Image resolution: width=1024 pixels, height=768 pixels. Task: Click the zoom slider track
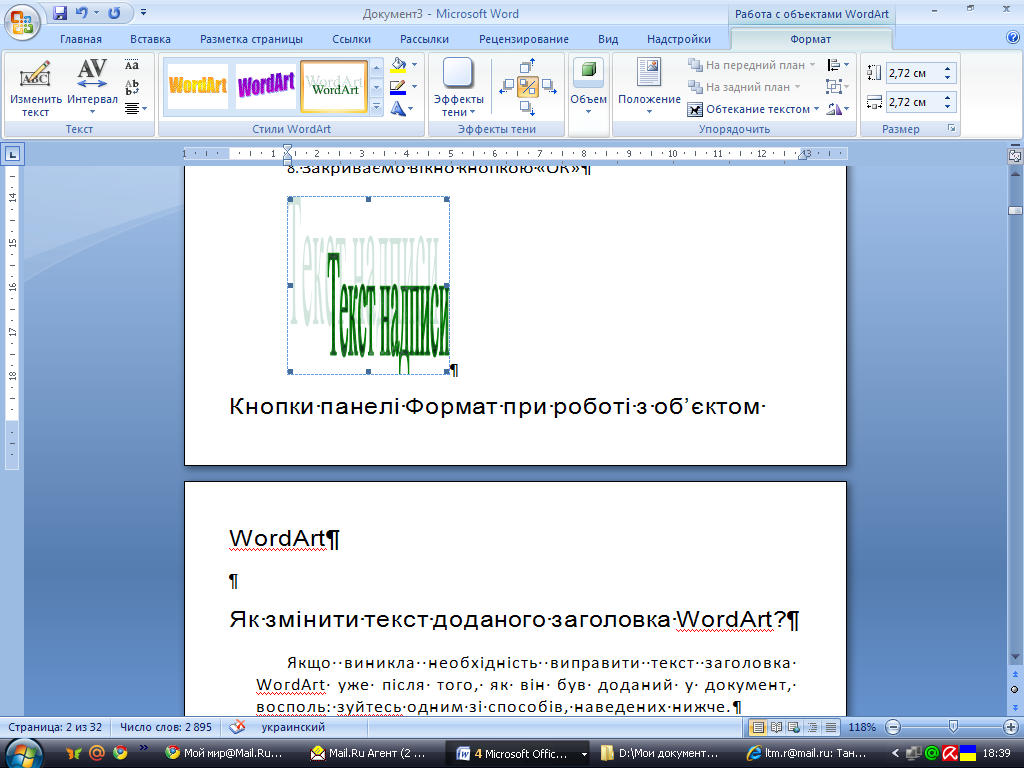[952, 727]
